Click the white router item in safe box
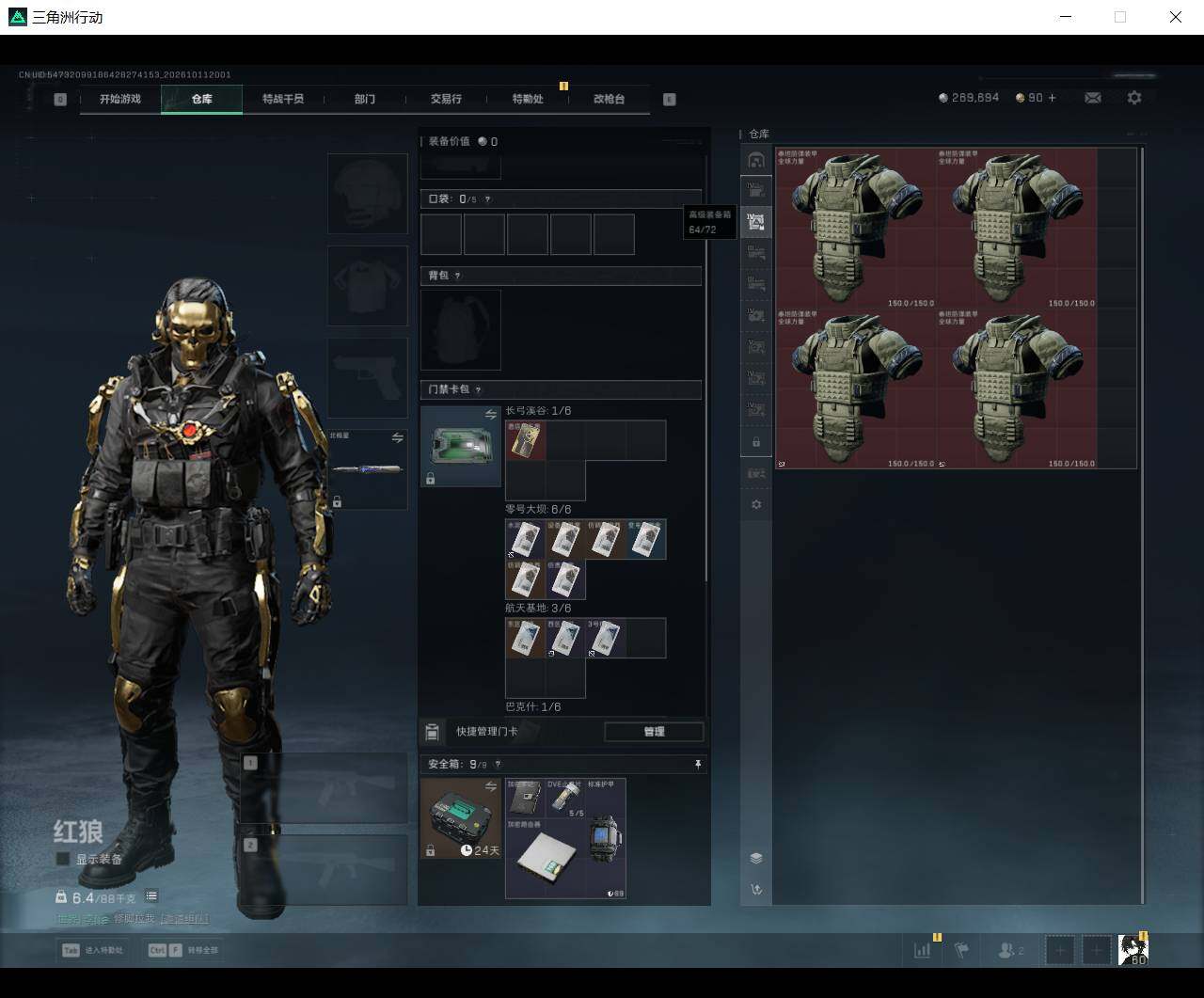This screenshot has height=998, width=1204. tap(546, 858)
